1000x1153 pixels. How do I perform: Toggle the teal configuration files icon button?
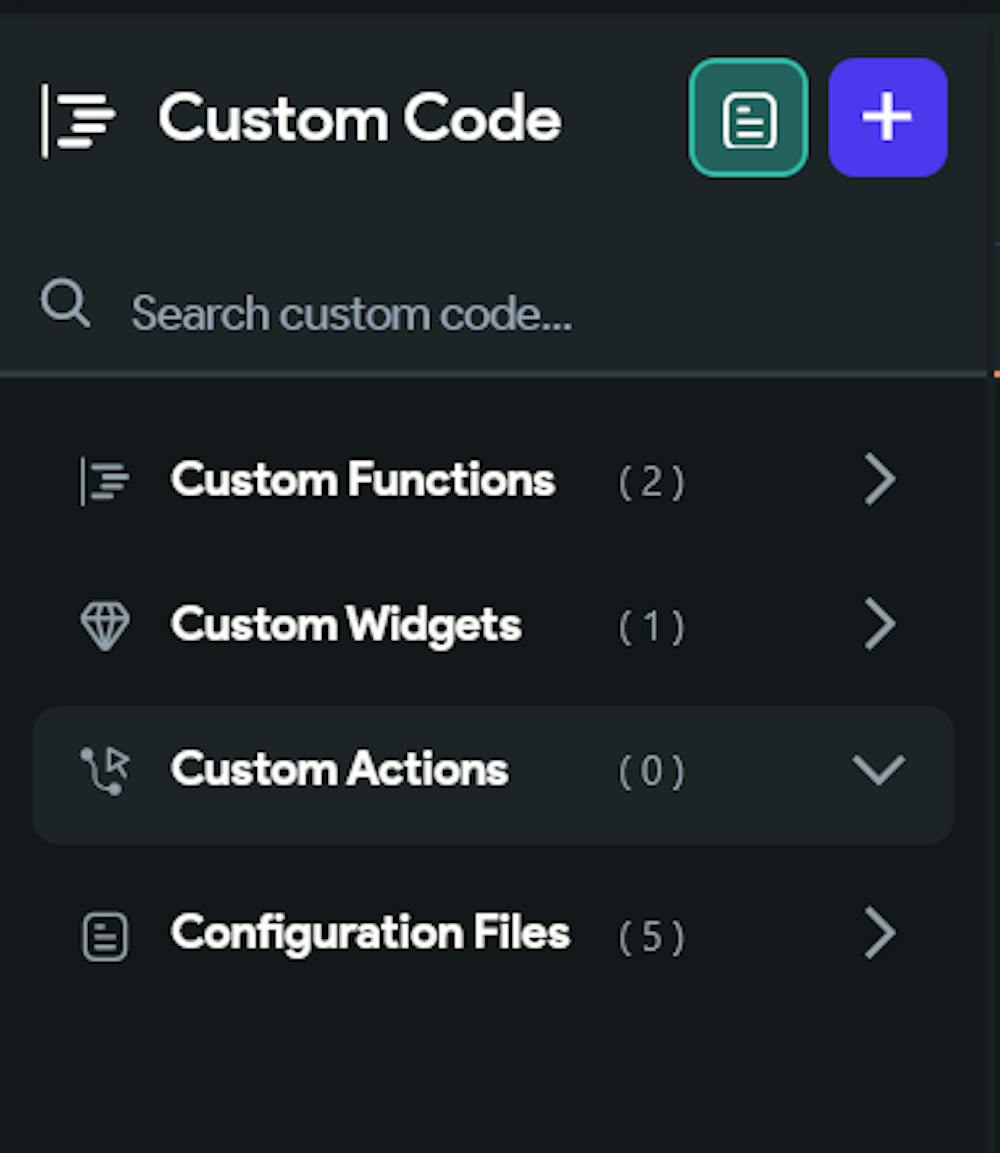[x=749, y=118]
